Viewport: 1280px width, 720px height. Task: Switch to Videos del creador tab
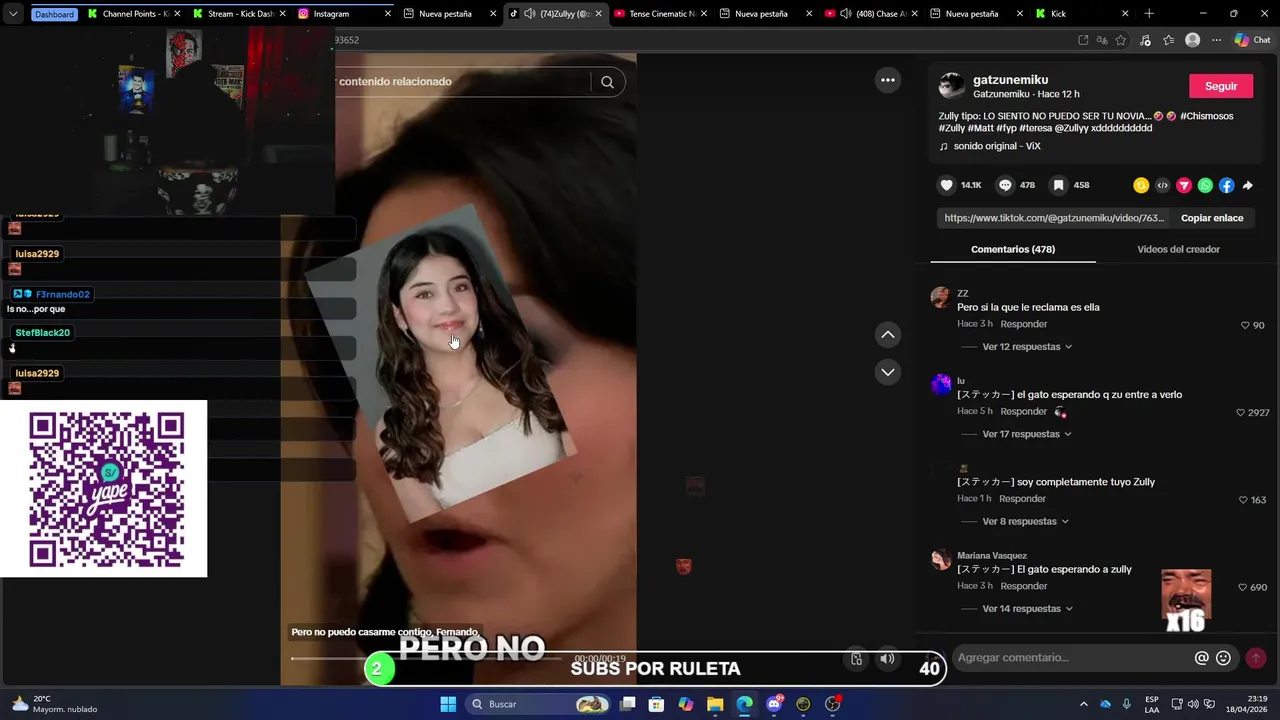tap(1178, 249)
